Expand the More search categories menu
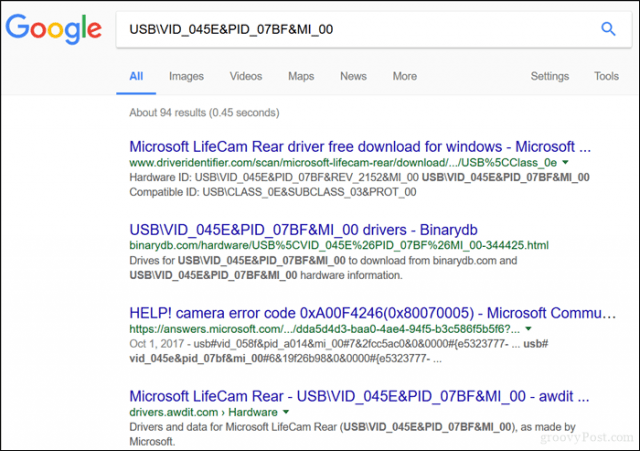This screenshot has height=451, width=640. pyautogui.click(x=405, y=76)
